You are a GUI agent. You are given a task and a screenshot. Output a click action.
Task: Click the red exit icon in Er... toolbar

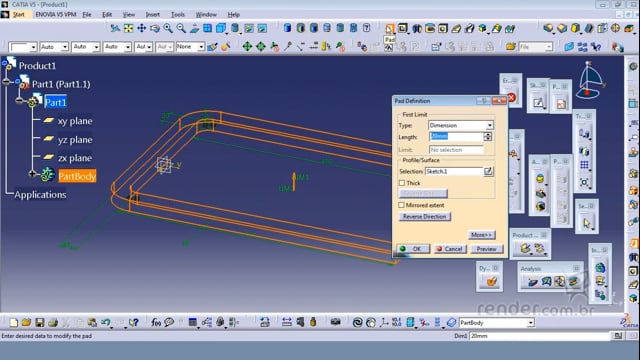pos(511,98)
